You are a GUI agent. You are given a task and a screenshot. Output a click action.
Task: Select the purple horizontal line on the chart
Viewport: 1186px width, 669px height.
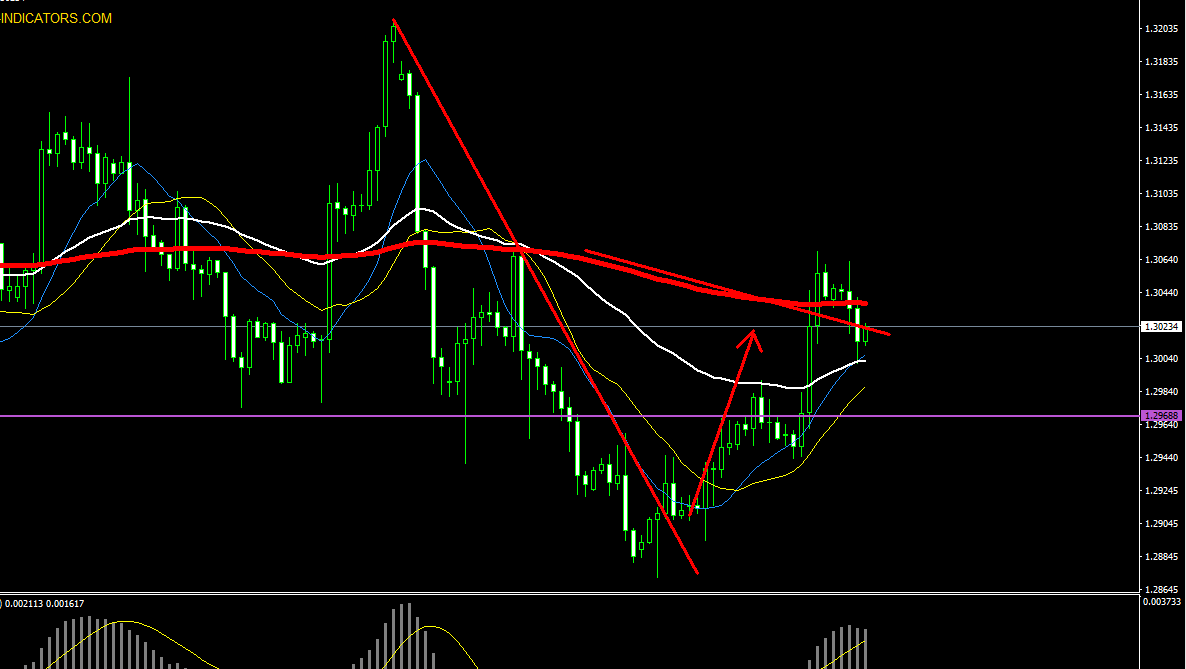click(x=570, y=415)
